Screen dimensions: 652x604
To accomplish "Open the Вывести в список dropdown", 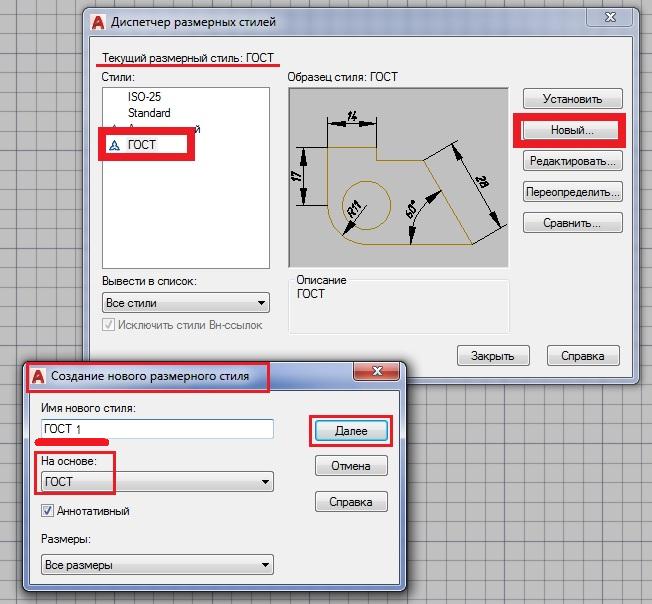I will [x=186, y=303].
